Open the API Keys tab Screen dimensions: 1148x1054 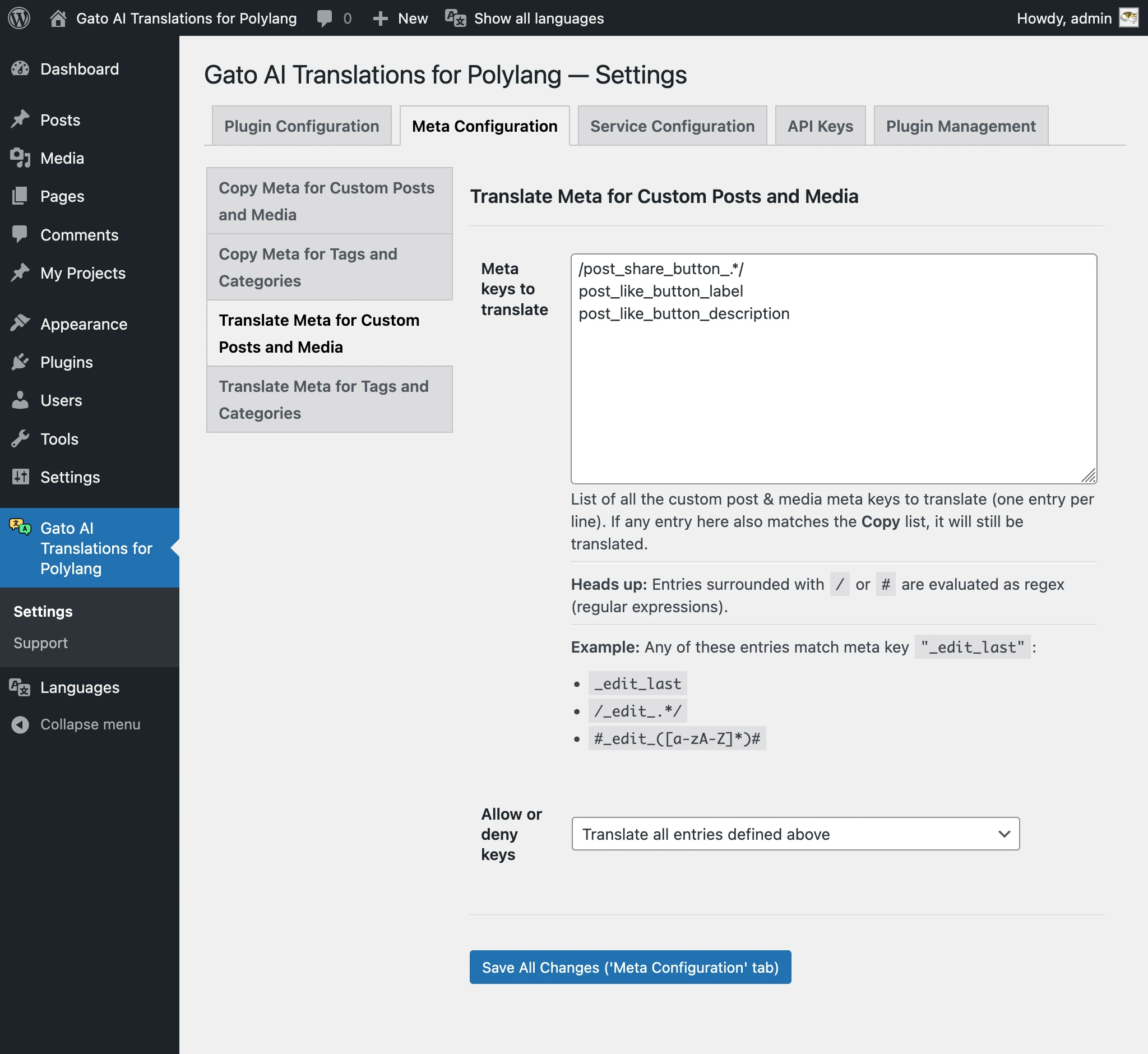(820, 126)
